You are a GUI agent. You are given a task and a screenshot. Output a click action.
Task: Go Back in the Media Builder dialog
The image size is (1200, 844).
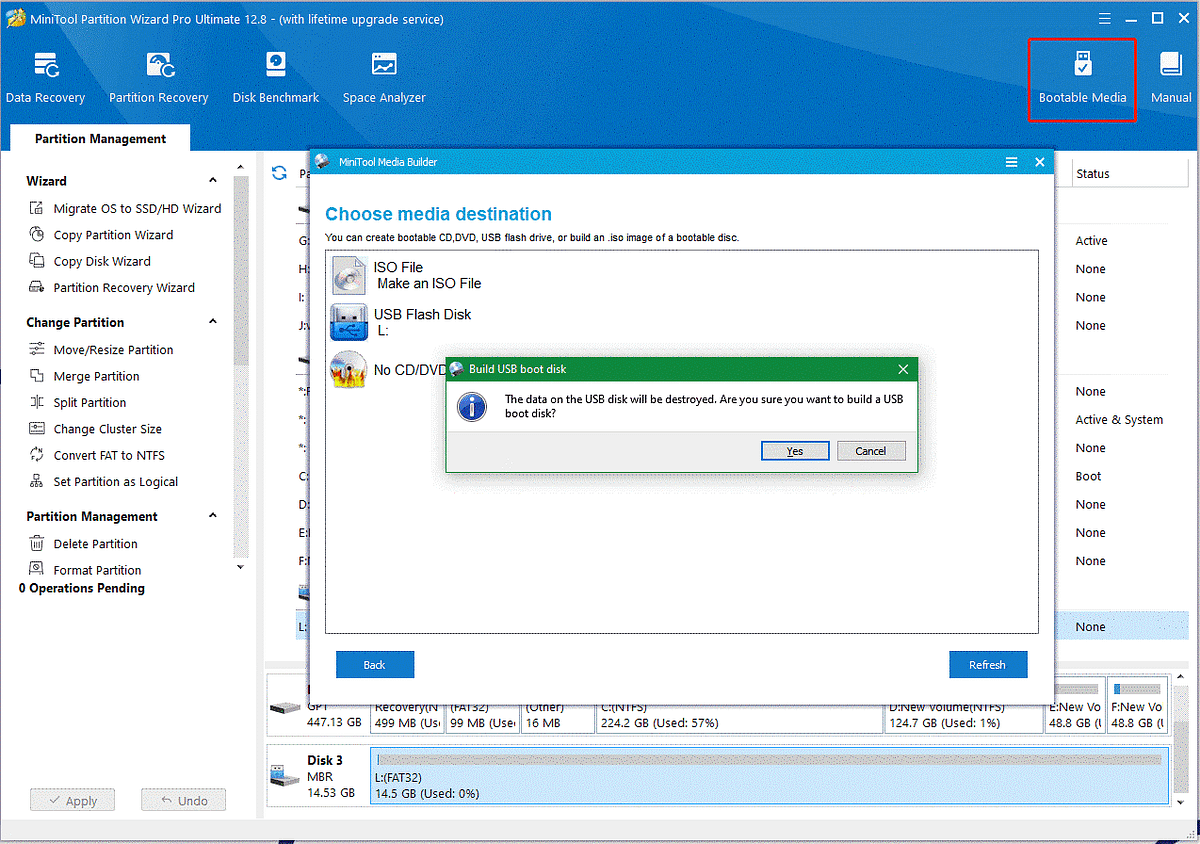point(375,664)
